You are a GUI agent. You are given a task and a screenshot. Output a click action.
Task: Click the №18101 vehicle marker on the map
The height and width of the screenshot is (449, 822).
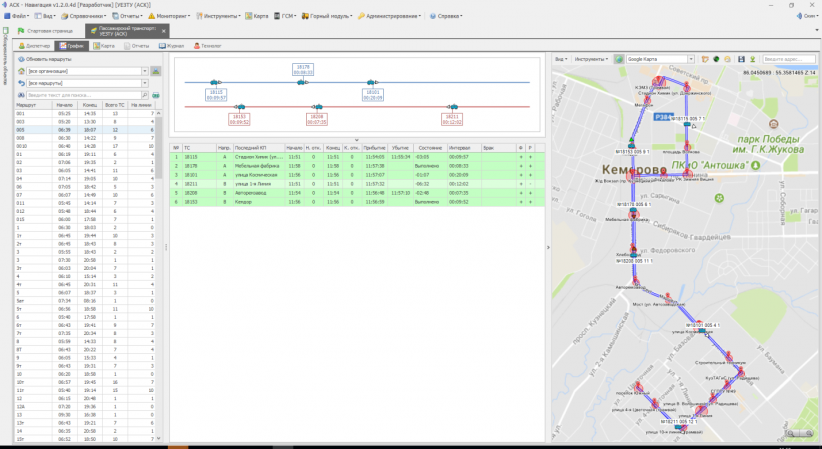click(x=701, y=331)
